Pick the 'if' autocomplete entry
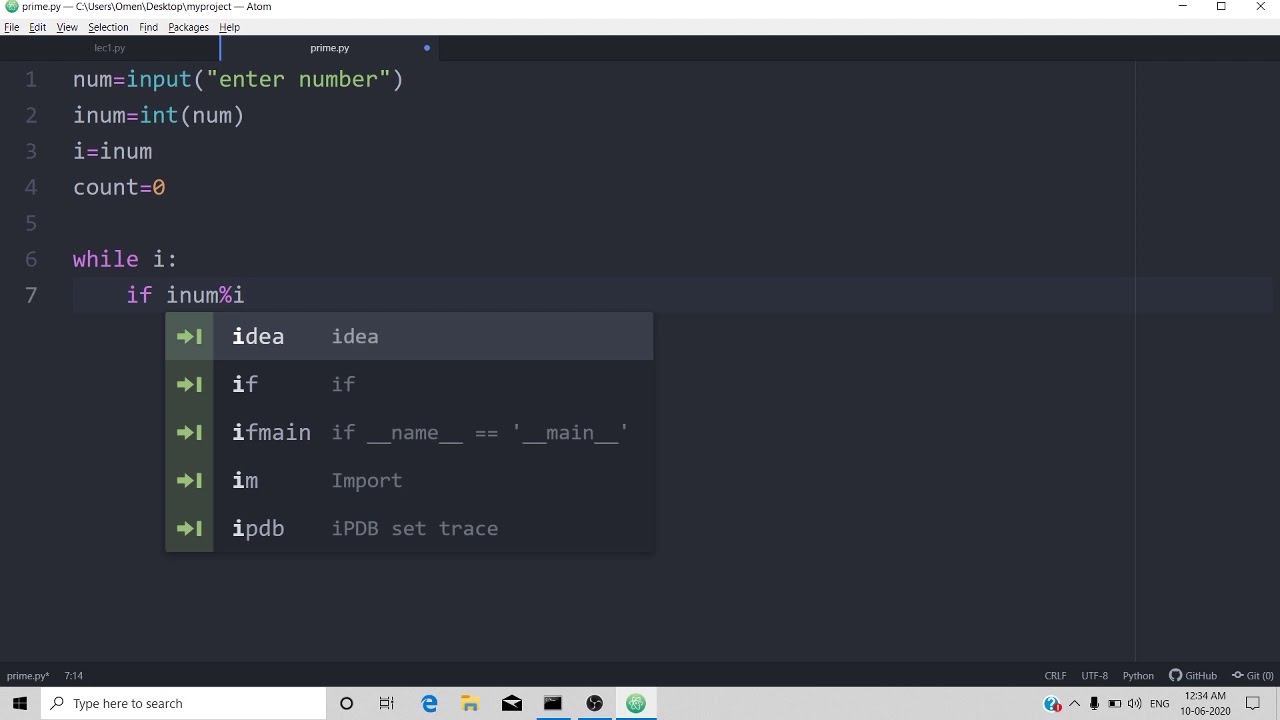 409,384
